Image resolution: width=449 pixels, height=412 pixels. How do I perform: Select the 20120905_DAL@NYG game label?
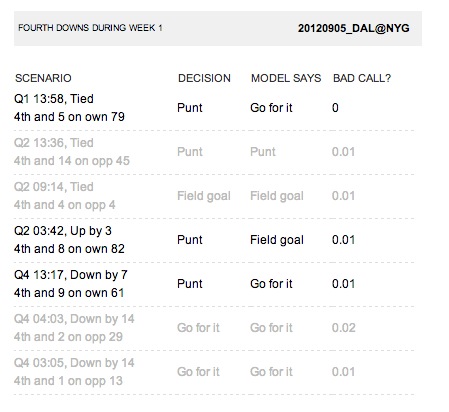click(x=353, y=28)
